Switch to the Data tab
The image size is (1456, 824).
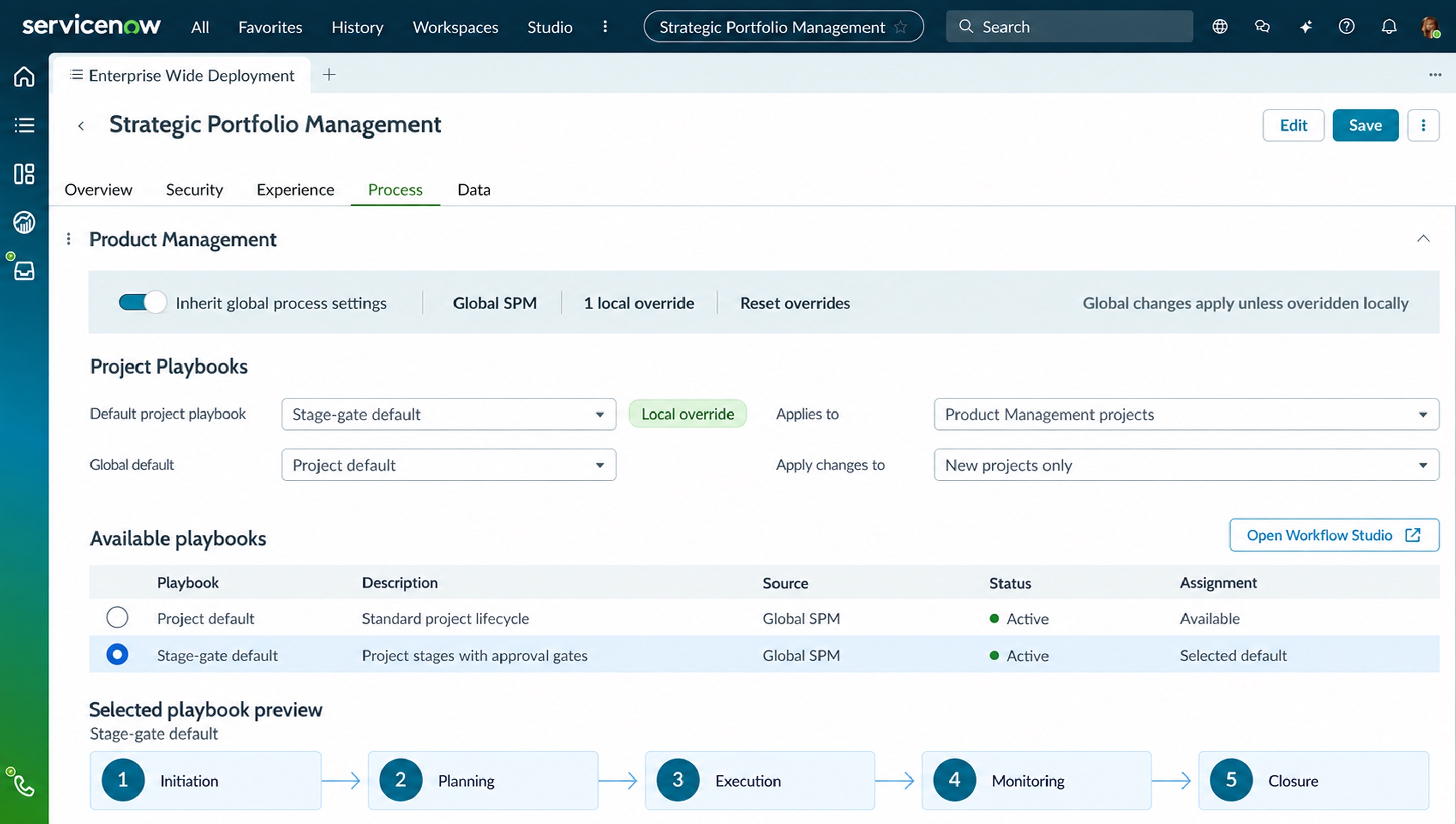pos(474,190)
